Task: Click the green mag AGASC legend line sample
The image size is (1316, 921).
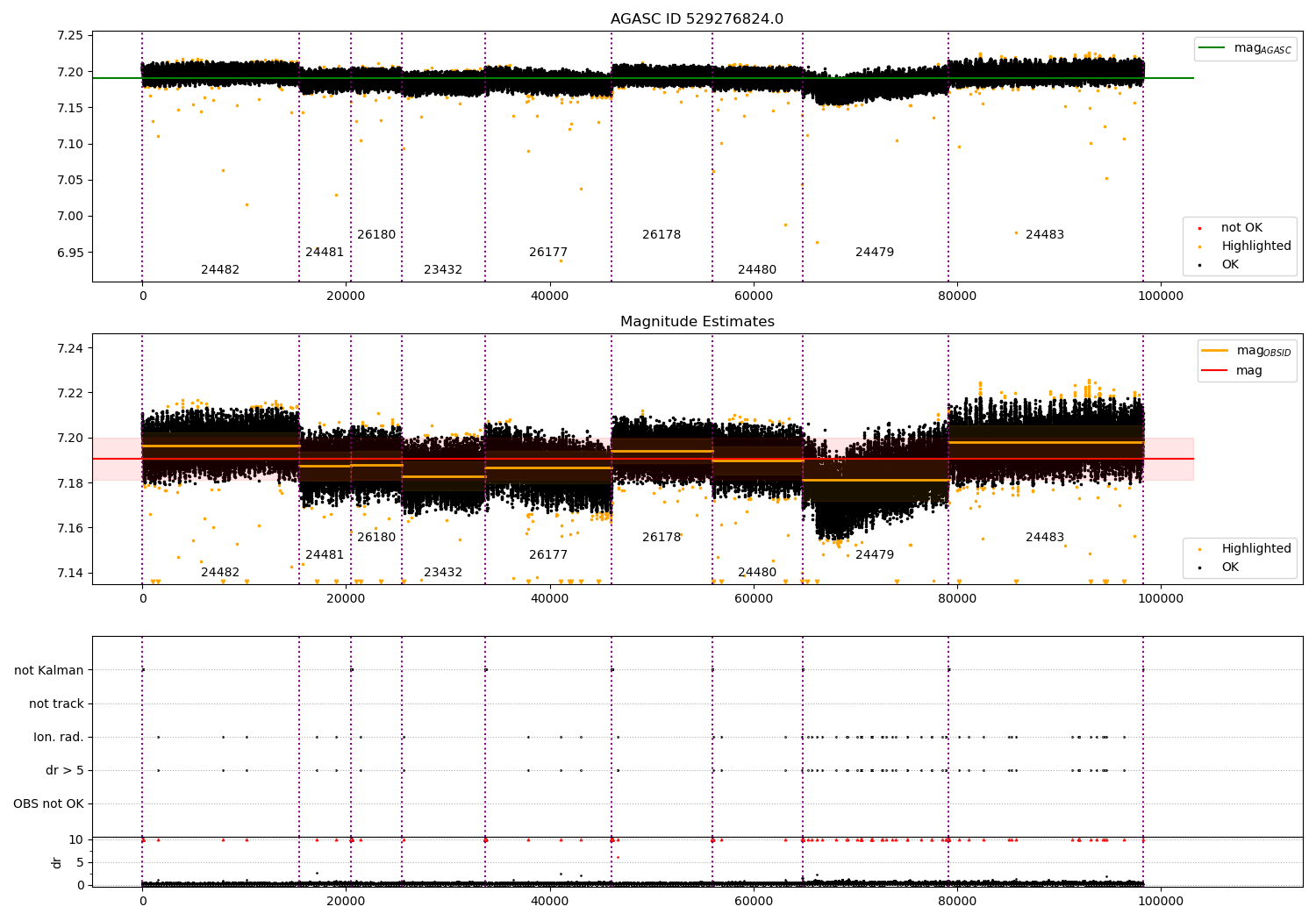Action: point(1212,47)
